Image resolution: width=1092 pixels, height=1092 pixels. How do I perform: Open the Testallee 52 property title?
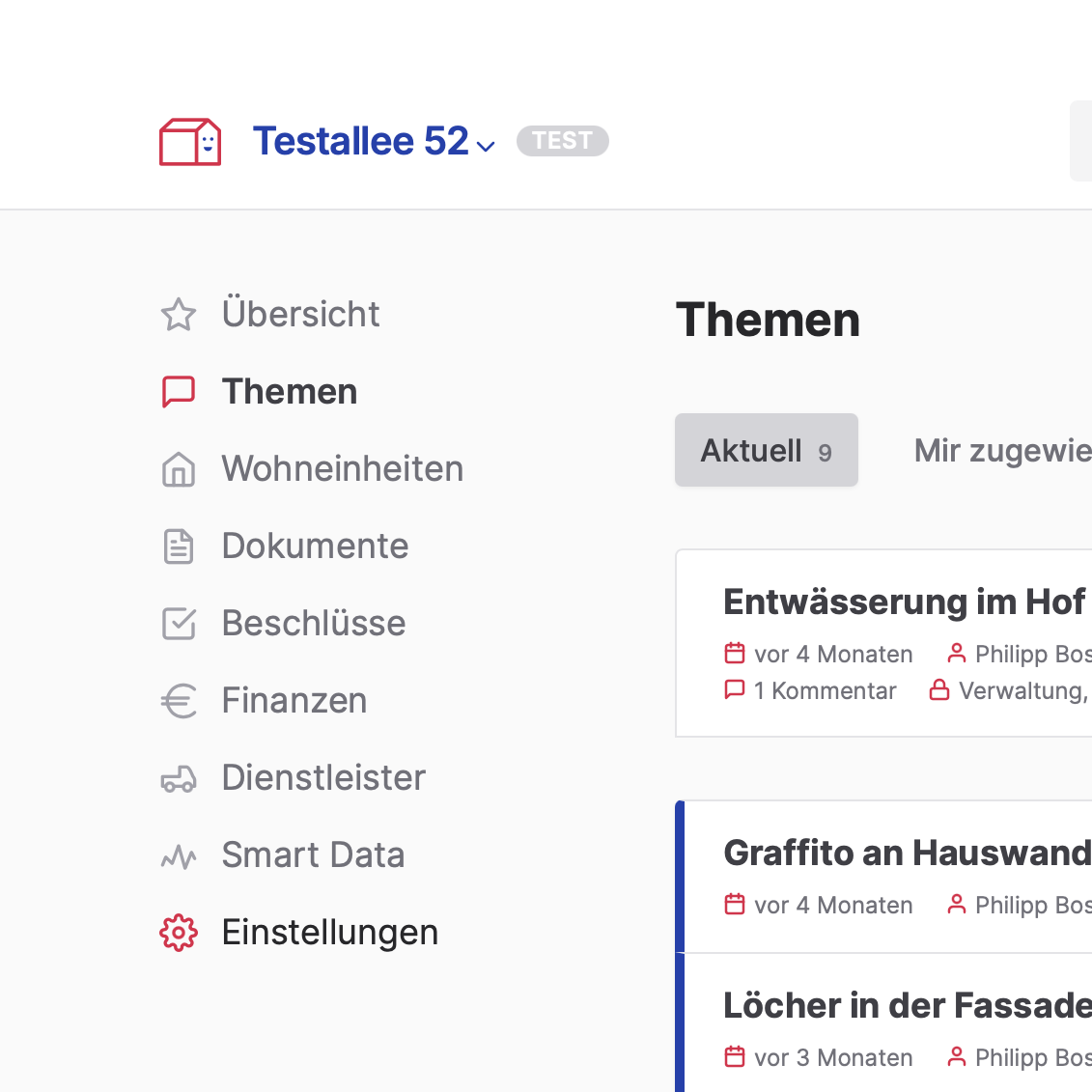(360, 141)
